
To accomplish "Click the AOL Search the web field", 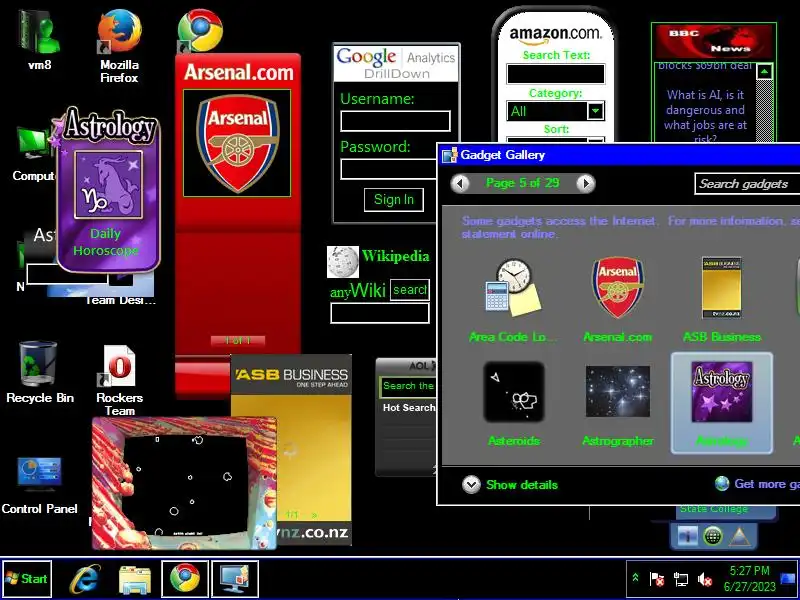I will tap(408, 386).
